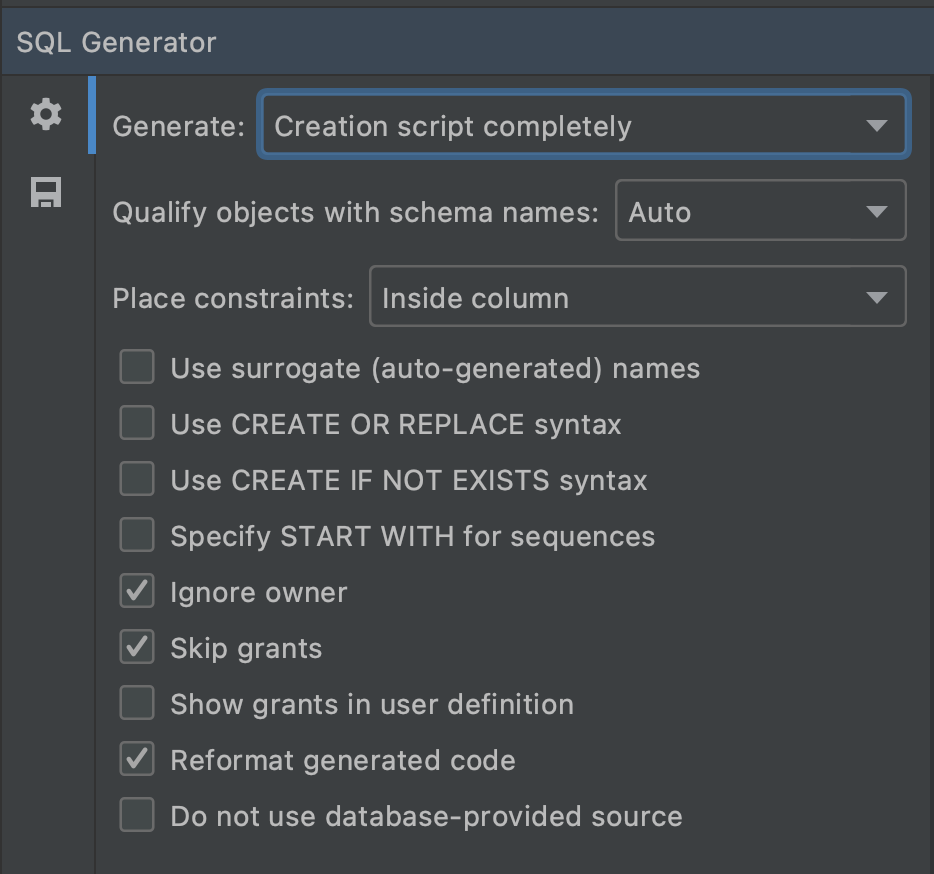Click the Auto dropdown arrow icon
The height and width of the screenshot is (874, 934).
click(x=877, y=212)
